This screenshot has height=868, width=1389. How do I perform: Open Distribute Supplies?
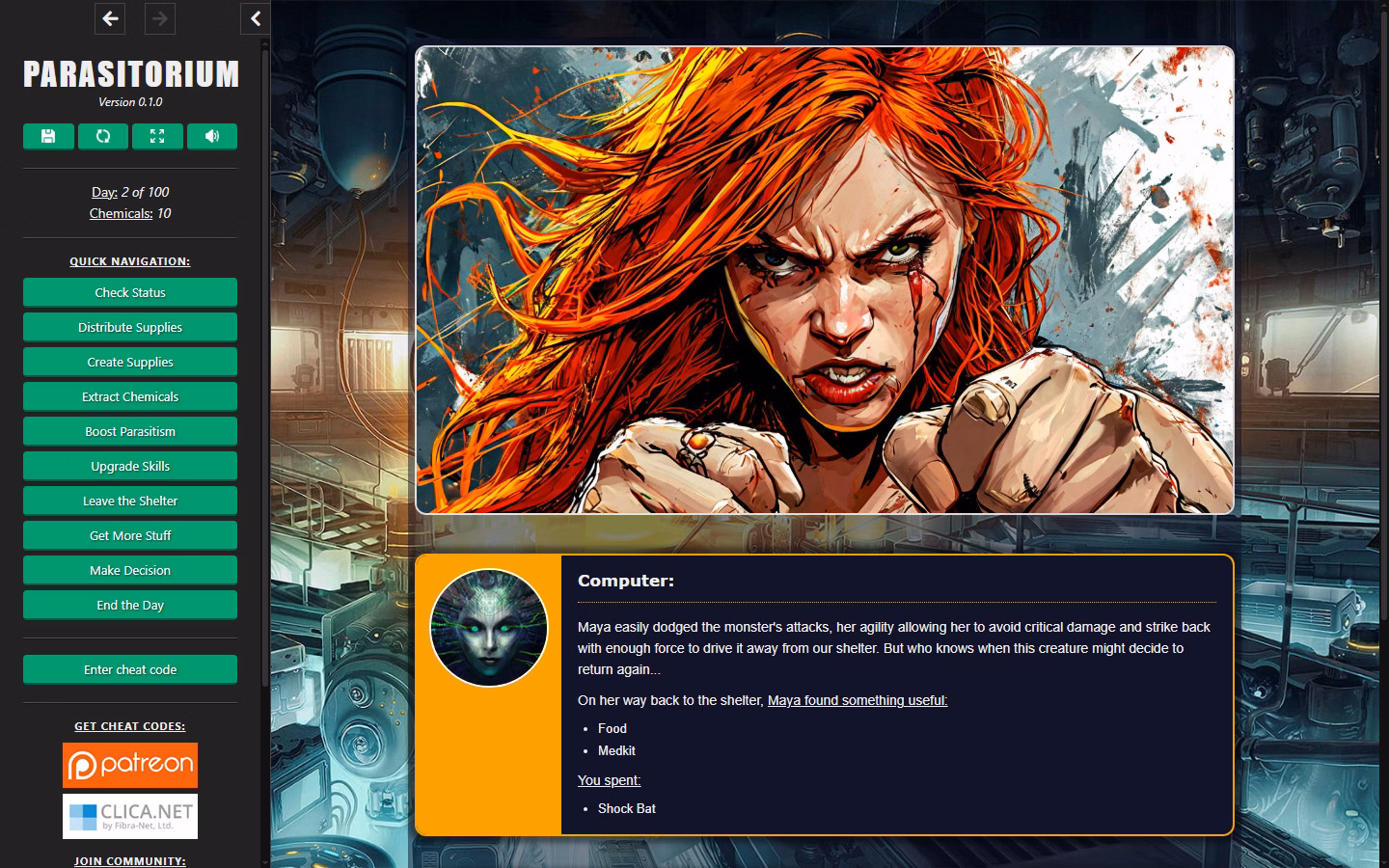[x=130, y=327]
